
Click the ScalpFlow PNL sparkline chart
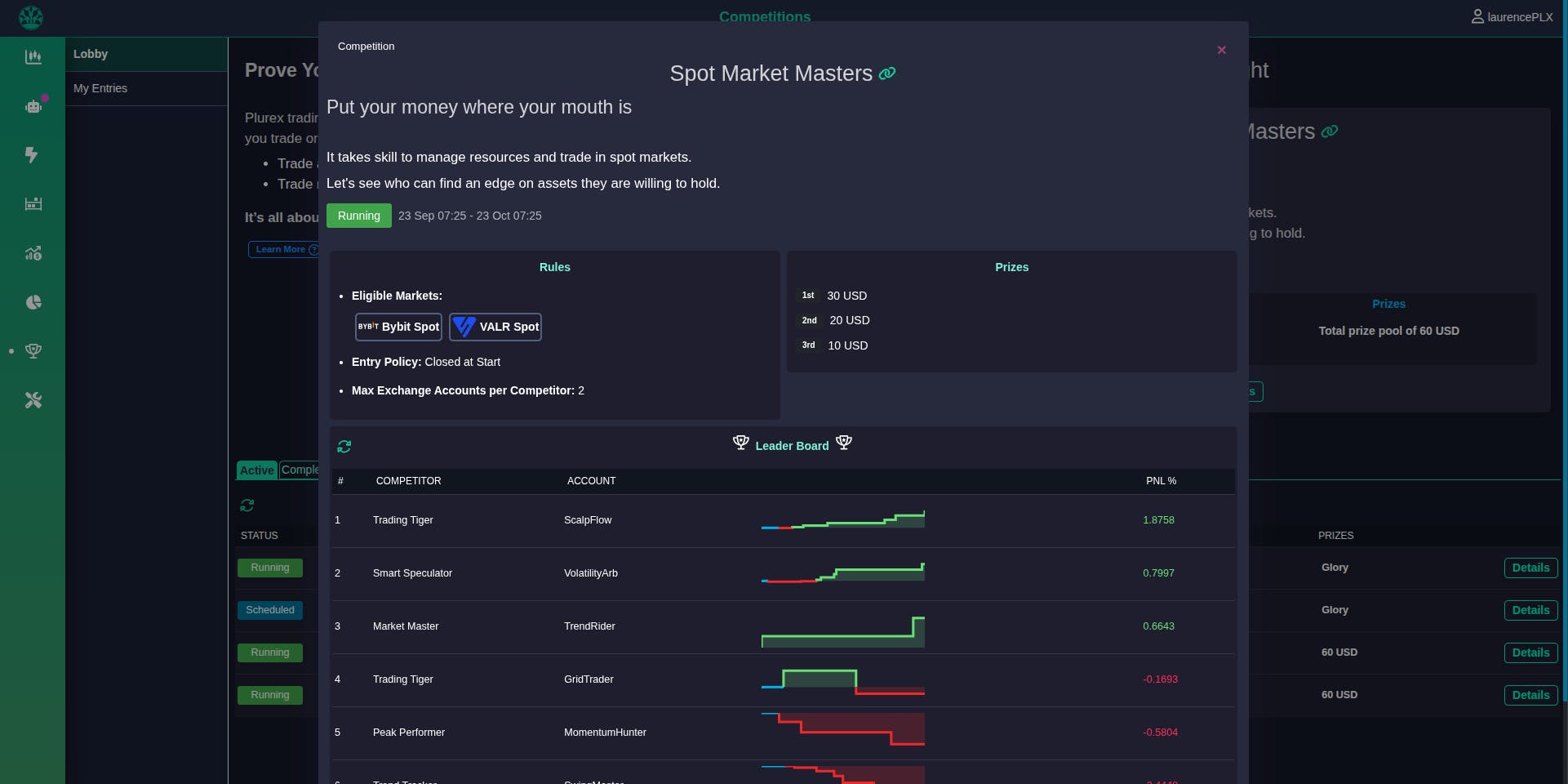click(x=842, y=520)
